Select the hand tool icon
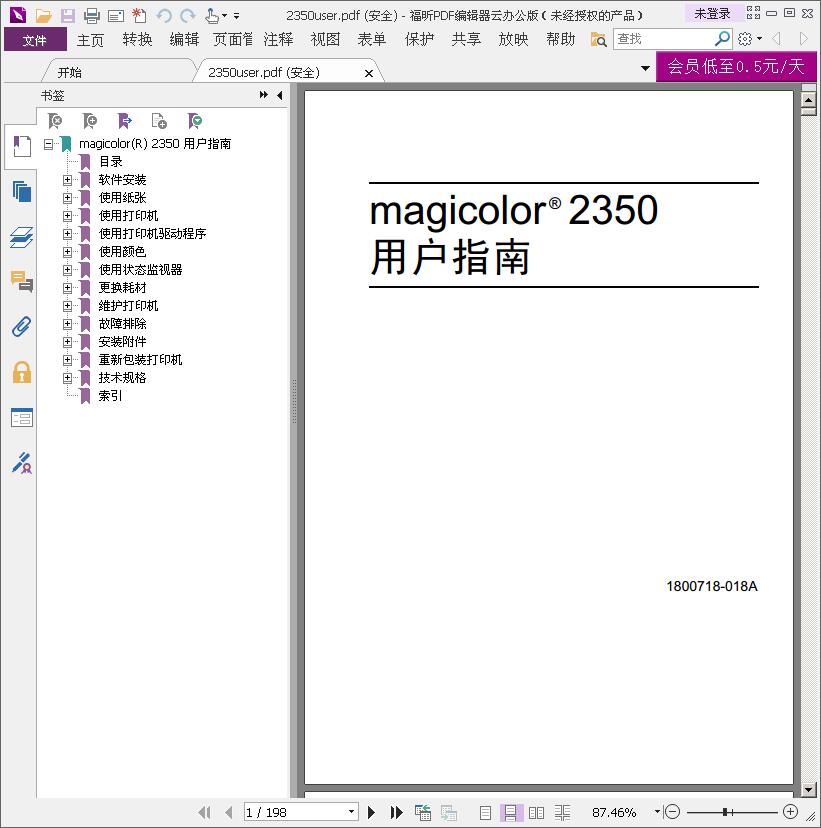Viewport: 821px width, 828px height. pos(212,16)
